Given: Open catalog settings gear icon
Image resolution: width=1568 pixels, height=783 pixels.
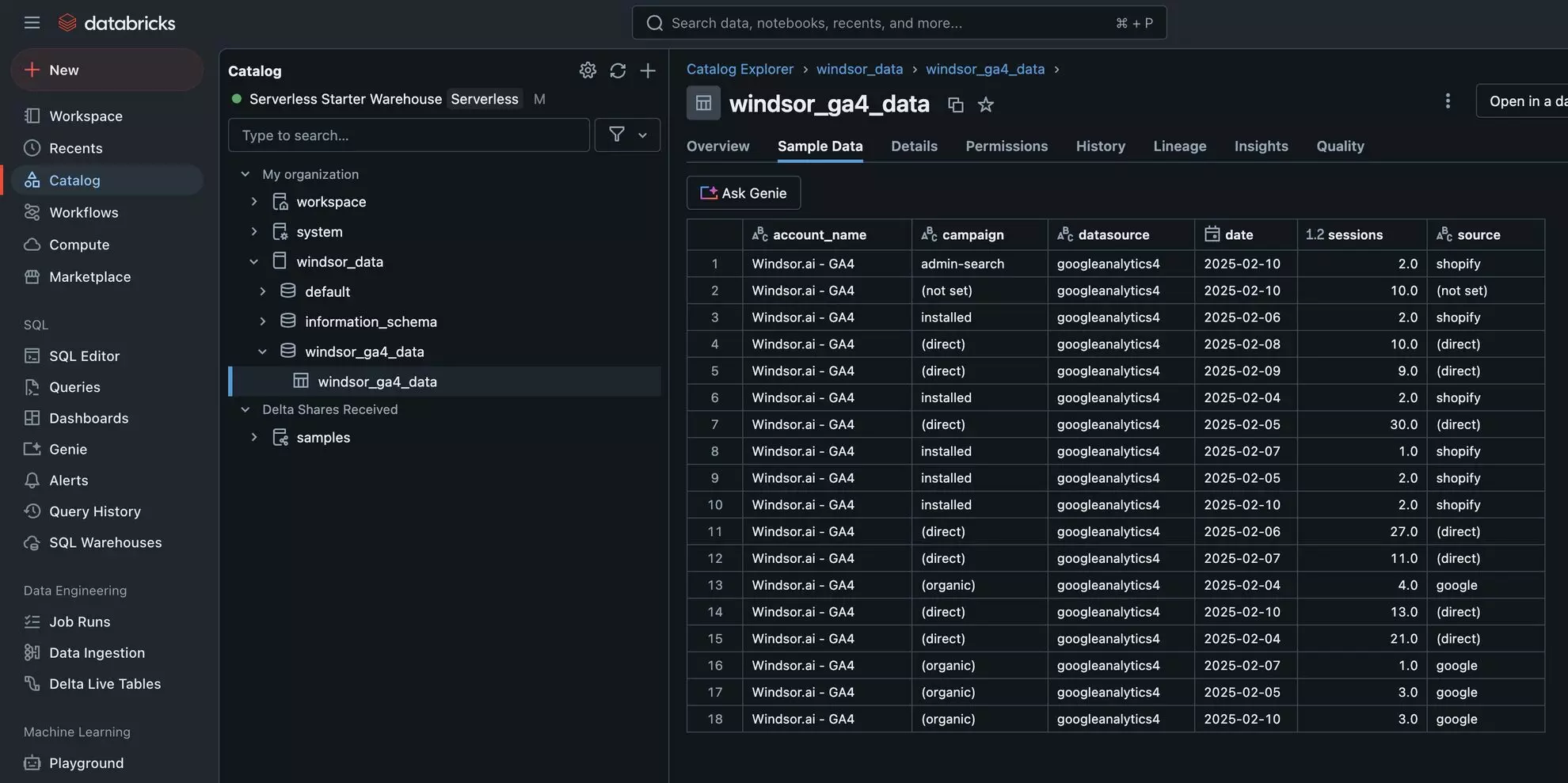Looking at the screenshot, I should point(588,70).
